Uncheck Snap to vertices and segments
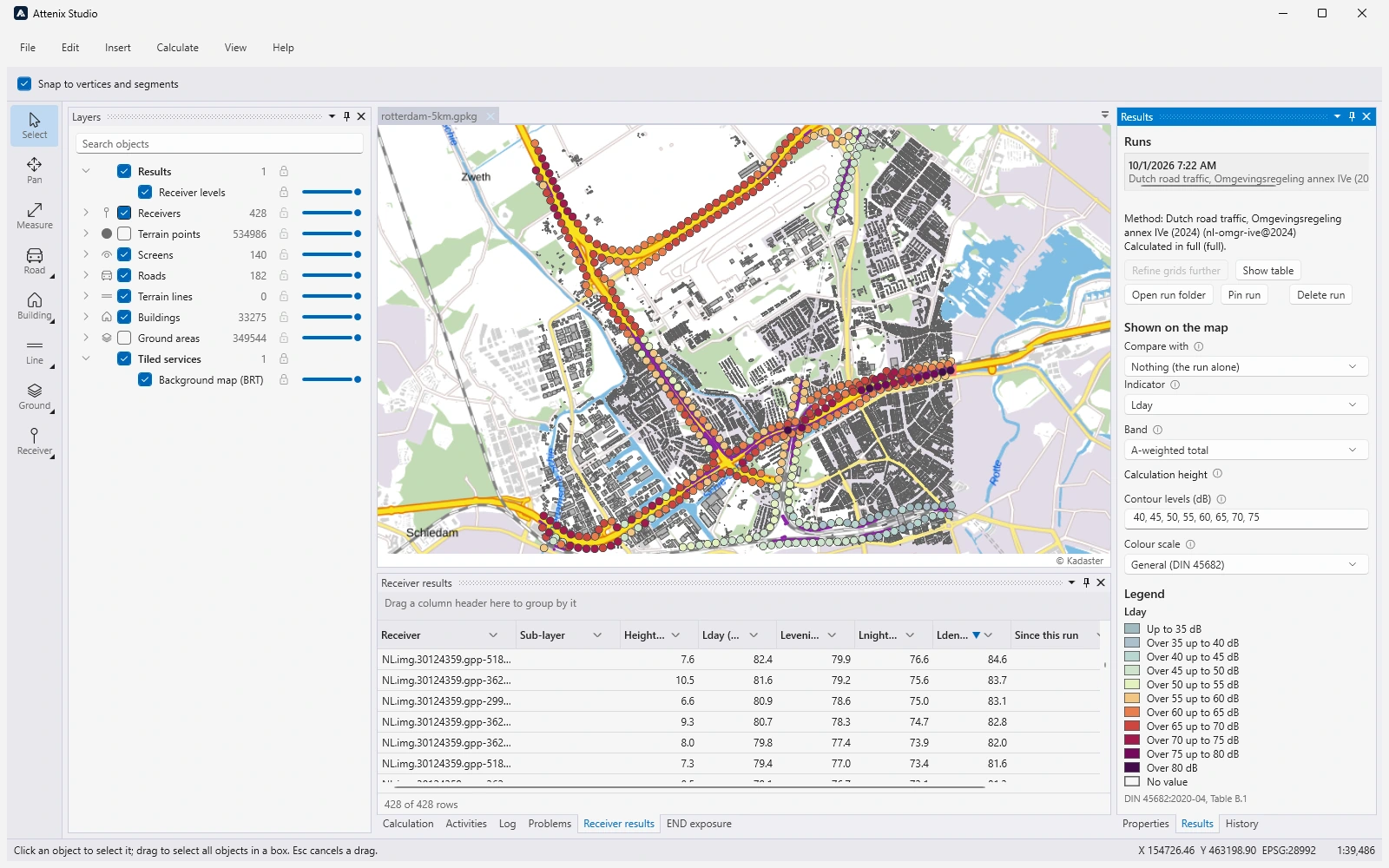Screen dimensions: 1389x868 pyautogui.click(x=24, y=84)
